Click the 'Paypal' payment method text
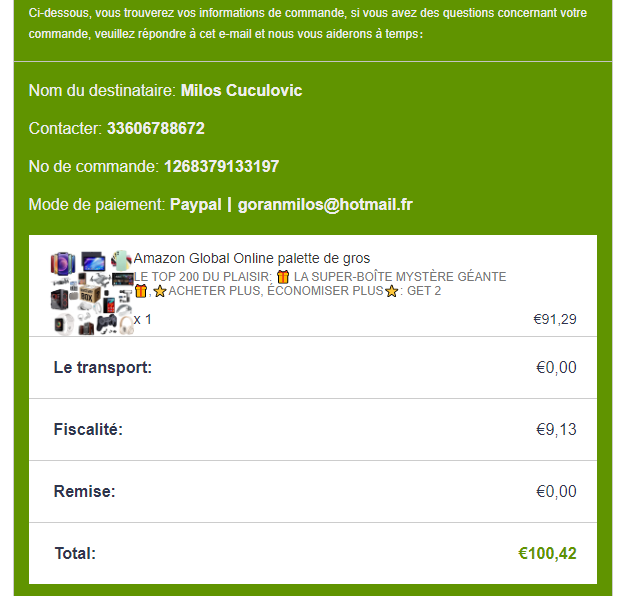The width and height of the screenshot is (637, 596). coord(195,205)
